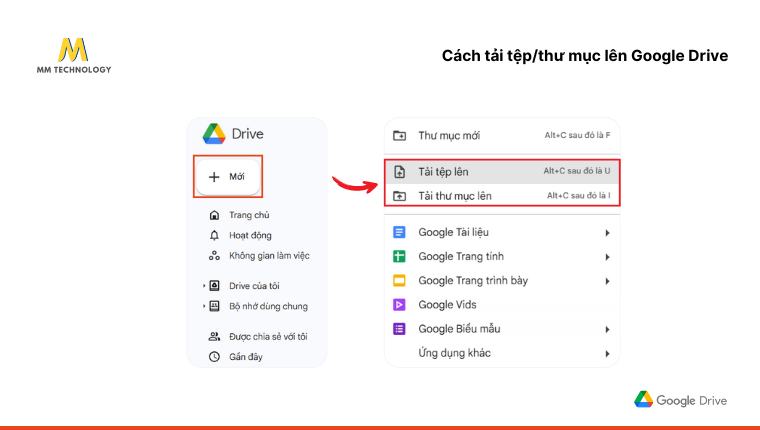Select Bộ nhớ dùng chung label
The image size is (760, 430).
pyautogui.click(x=268, y=306)
